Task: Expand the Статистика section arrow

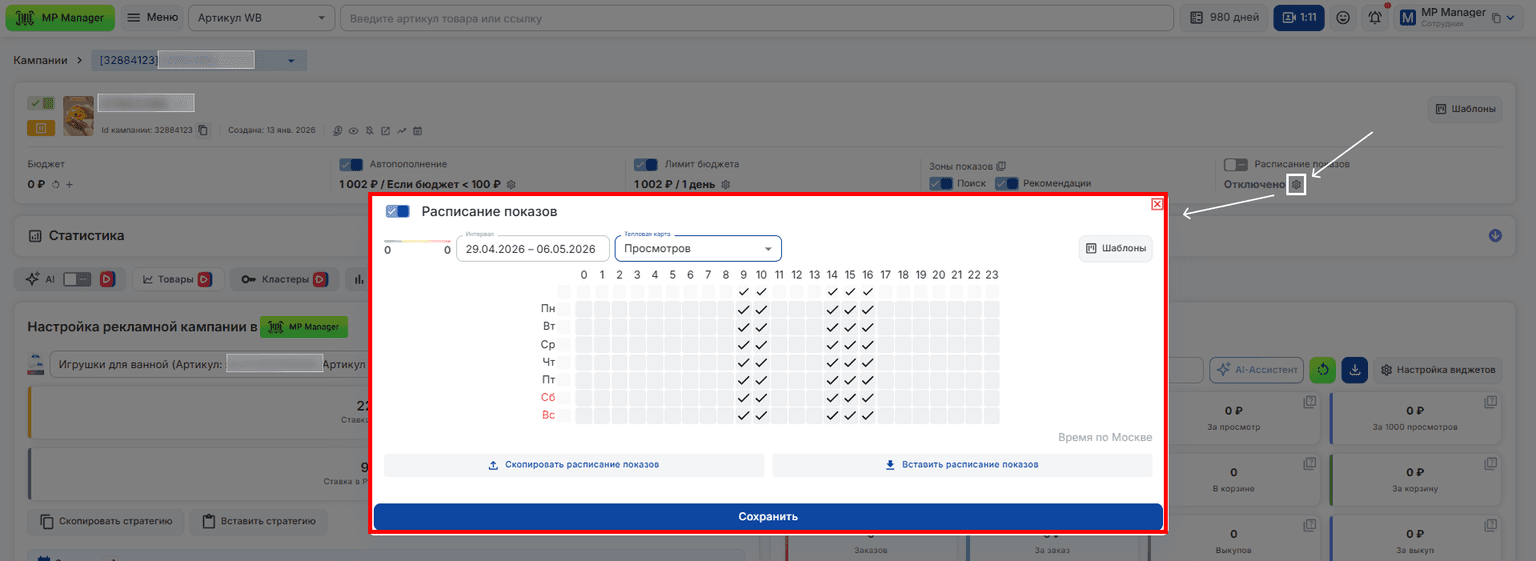Action: pyautogui.click(x=1495, y=236)
